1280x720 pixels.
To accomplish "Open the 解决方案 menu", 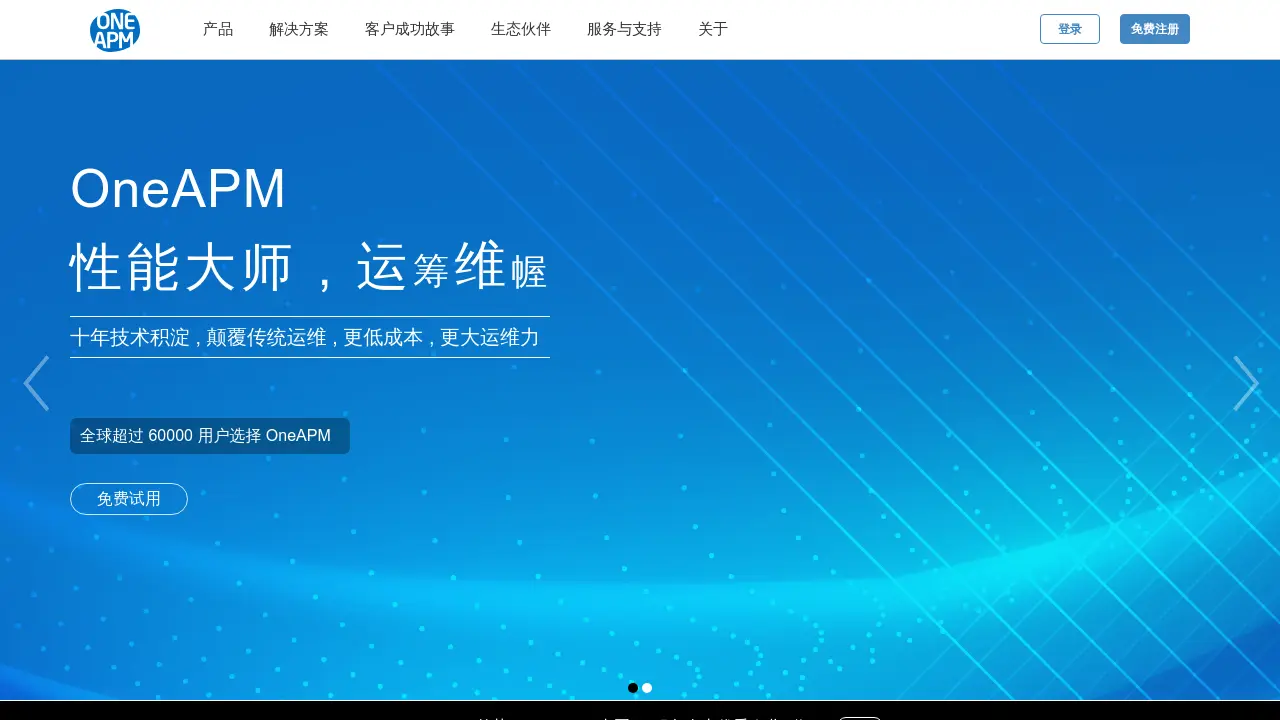I will coord(299,29).
